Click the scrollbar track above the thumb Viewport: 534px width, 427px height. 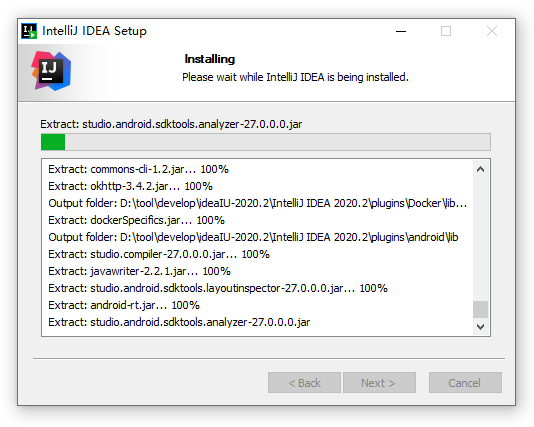480,239
